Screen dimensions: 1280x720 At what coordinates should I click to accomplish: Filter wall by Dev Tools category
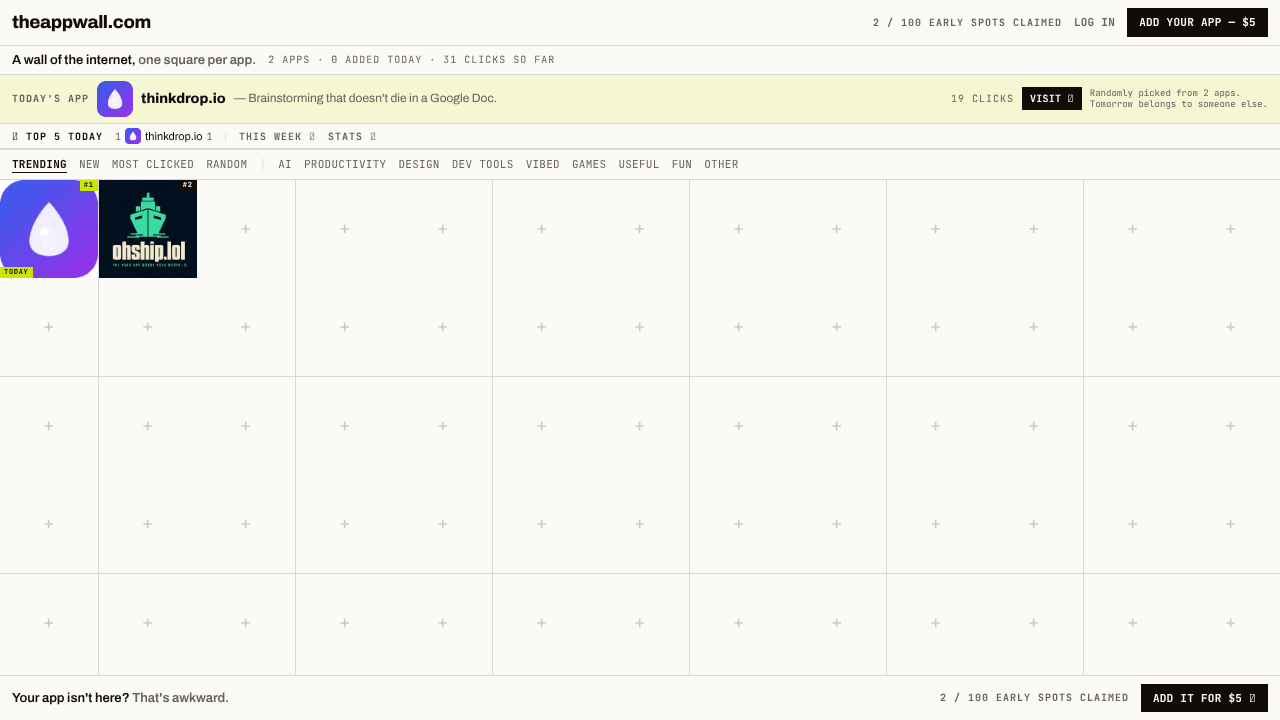click(x=483, y=164)
